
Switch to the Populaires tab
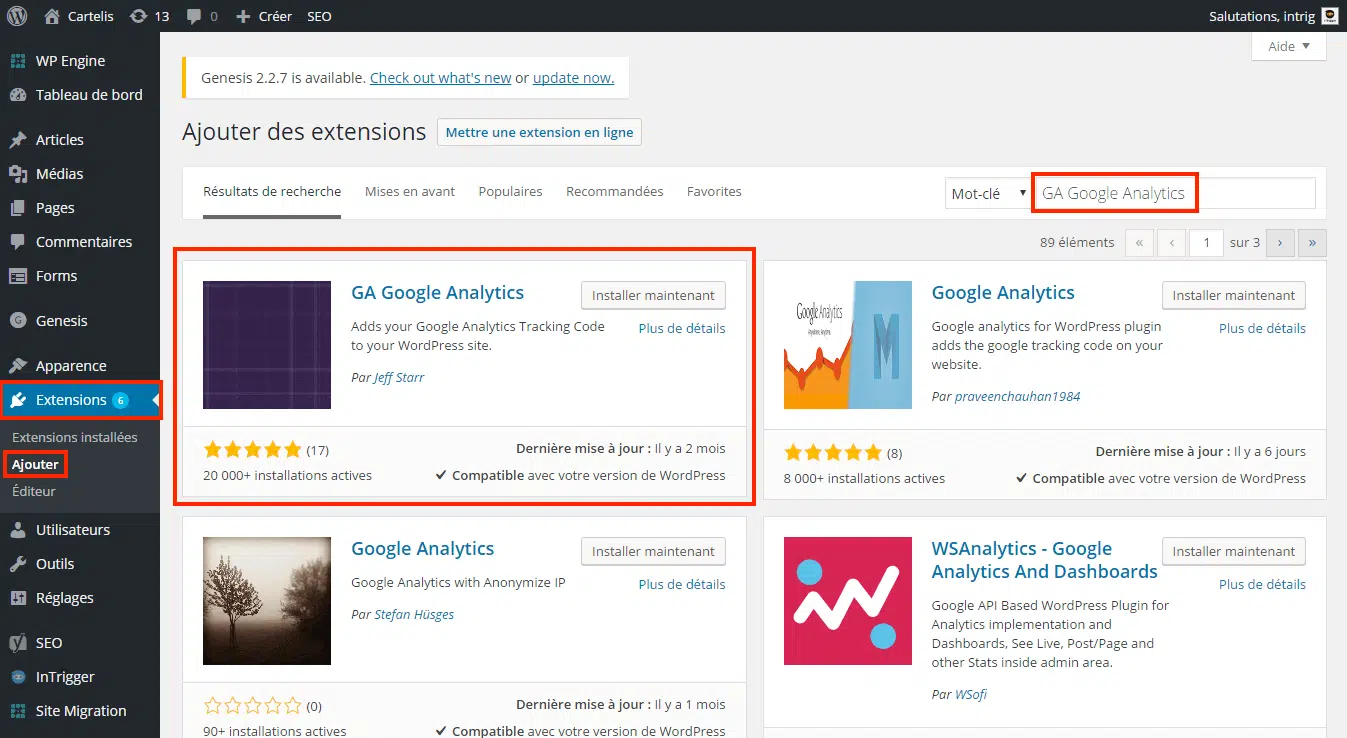[510, 192]
